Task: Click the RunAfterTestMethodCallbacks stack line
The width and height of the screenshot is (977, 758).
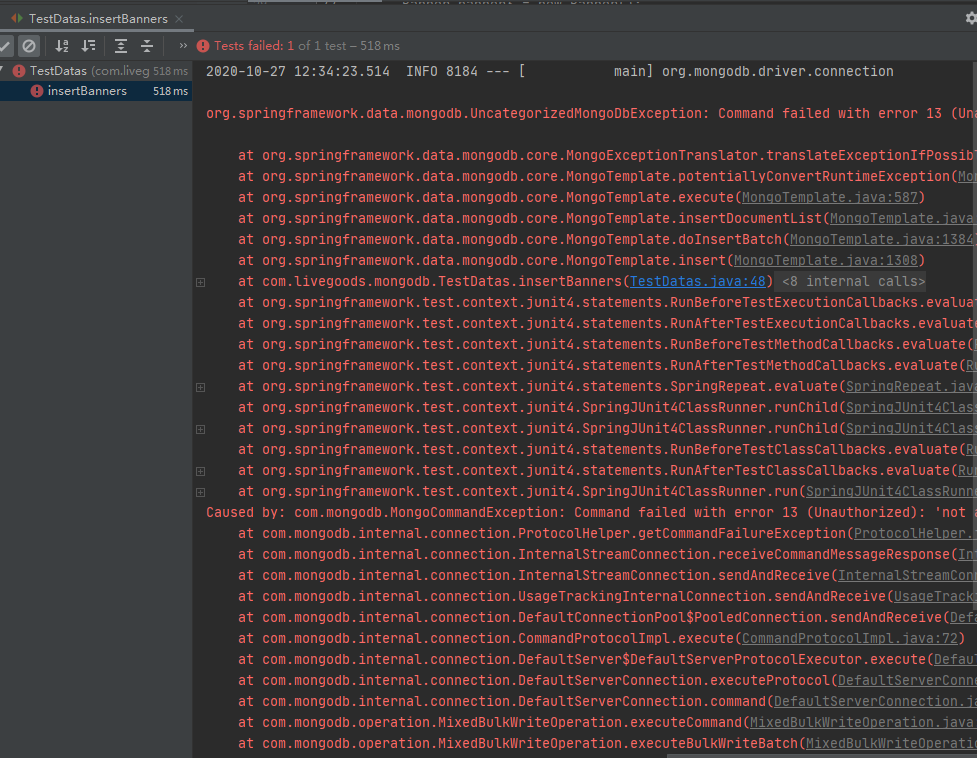Action: click(608, 366)
